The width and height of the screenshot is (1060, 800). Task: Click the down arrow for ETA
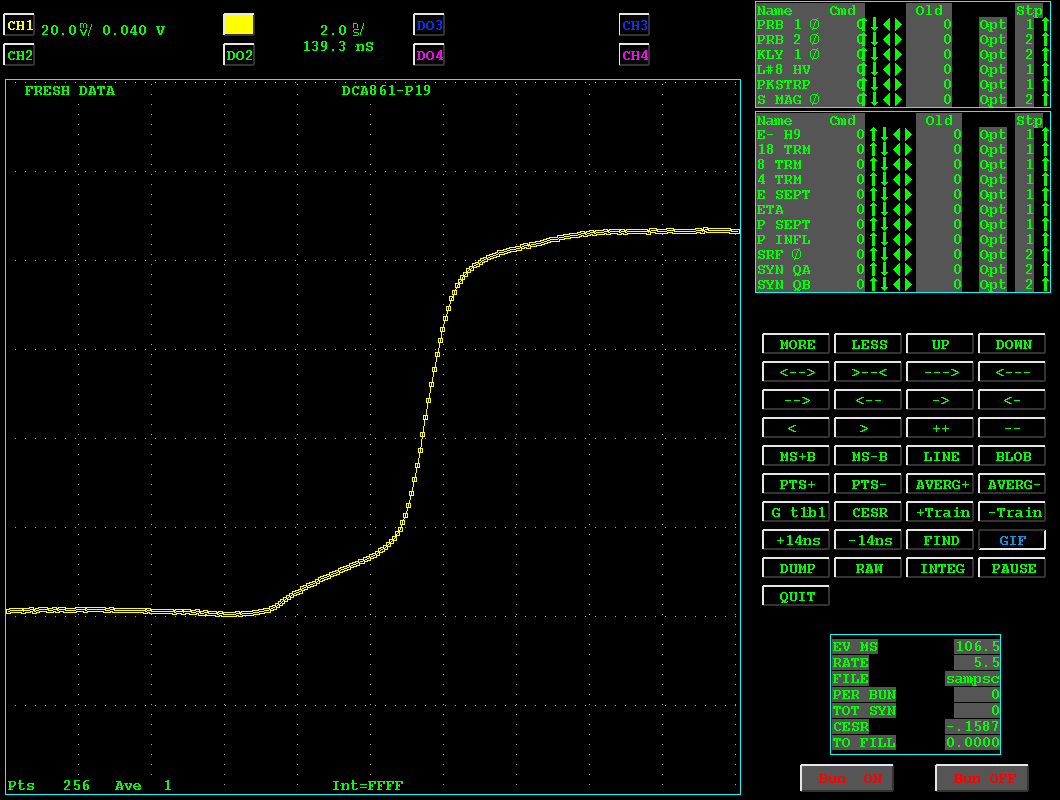click(x=884, y=210)
